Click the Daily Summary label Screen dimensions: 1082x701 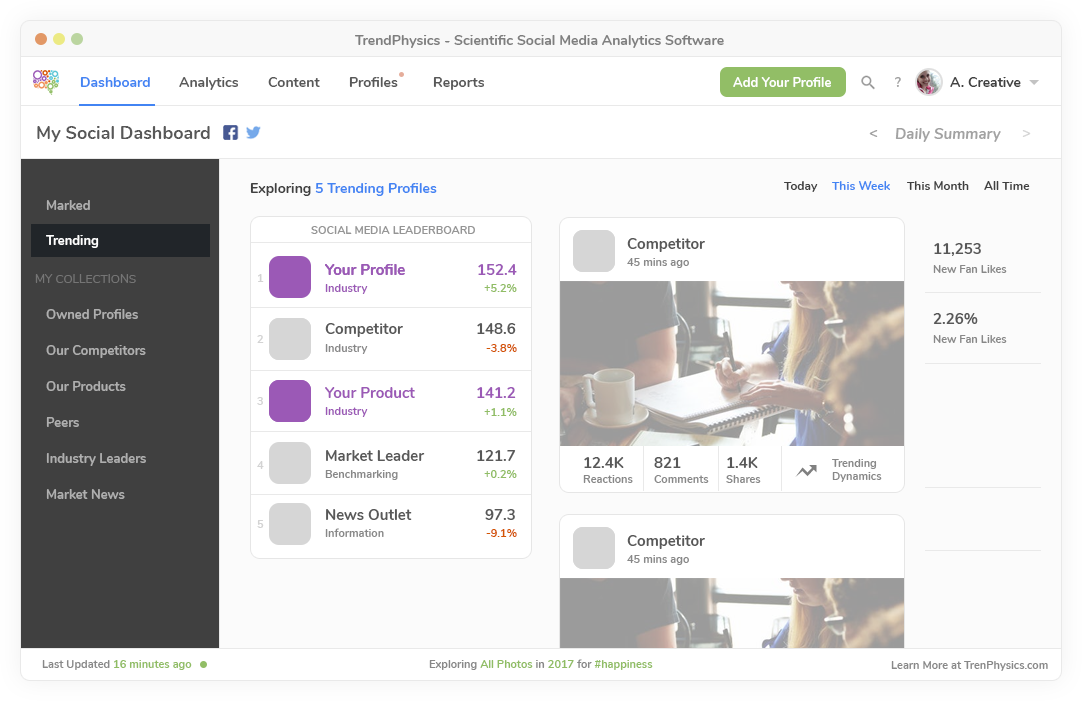947,134
